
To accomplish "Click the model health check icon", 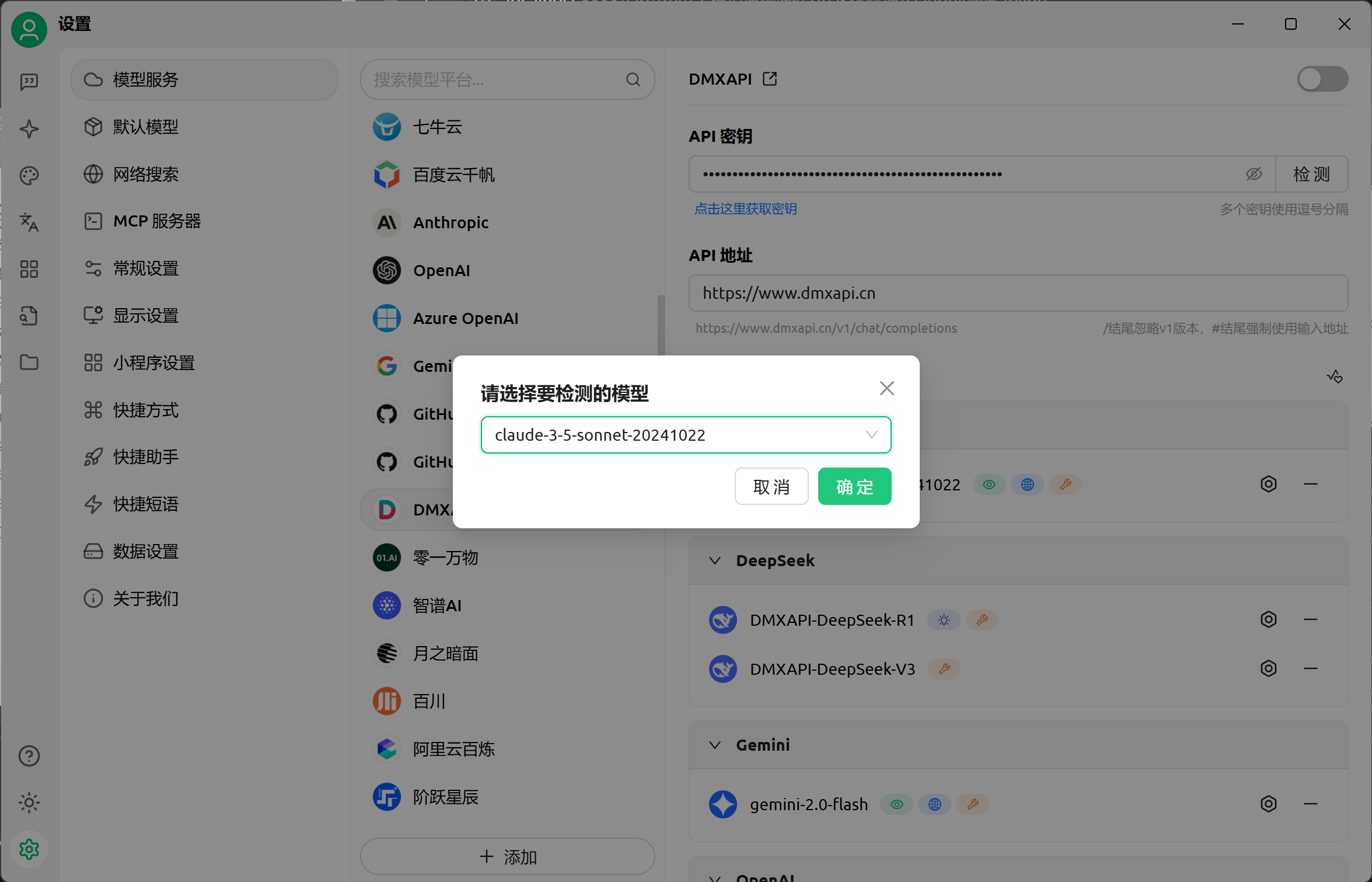I will (1335, 376).
